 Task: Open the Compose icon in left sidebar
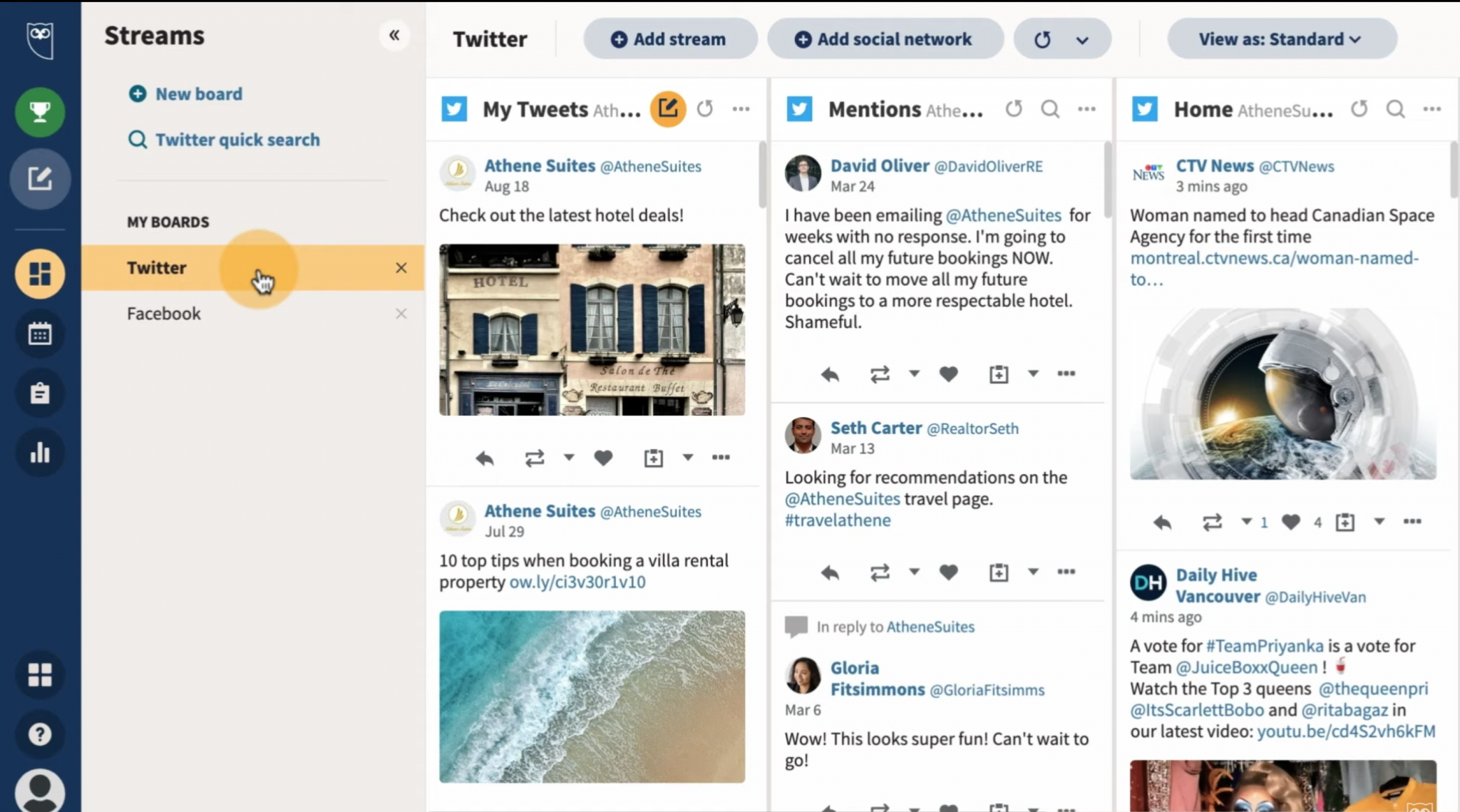[40, 178]
